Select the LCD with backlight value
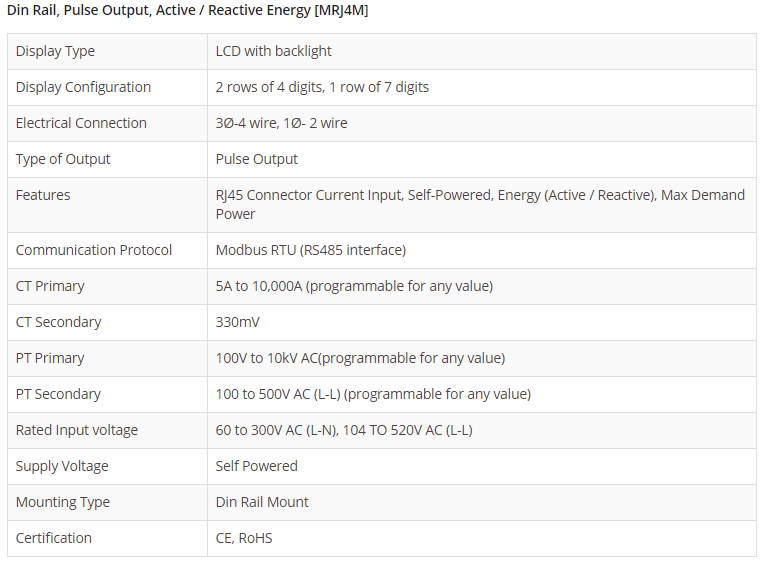 [x=274, y=51]
